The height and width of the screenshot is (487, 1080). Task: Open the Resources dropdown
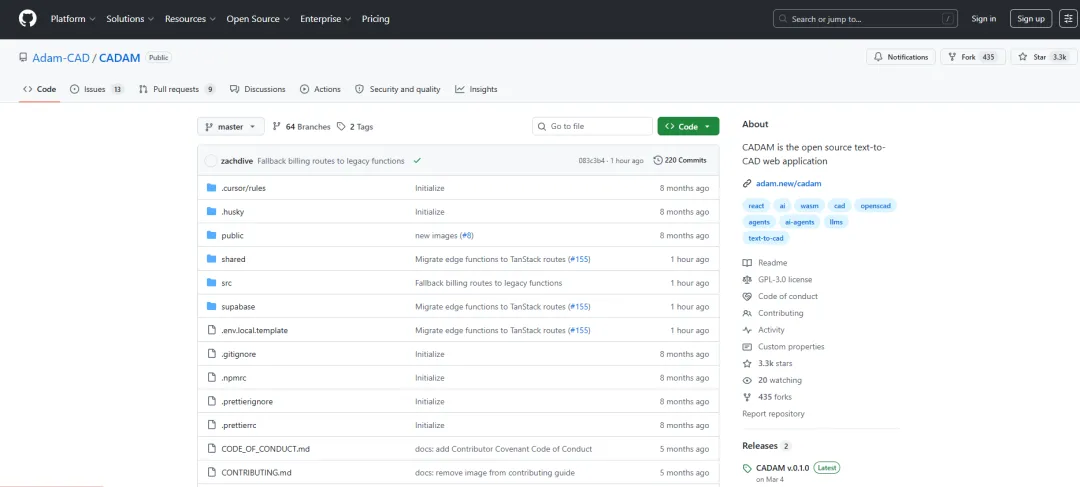(190, 19)
